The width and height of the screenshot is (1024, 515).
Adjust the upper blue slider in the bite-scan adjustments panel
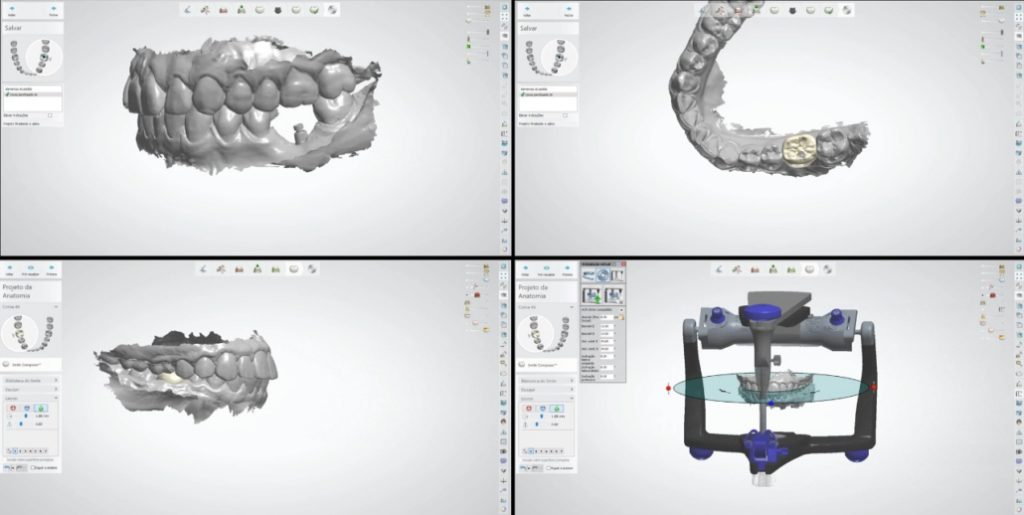[x=26, y=416]
